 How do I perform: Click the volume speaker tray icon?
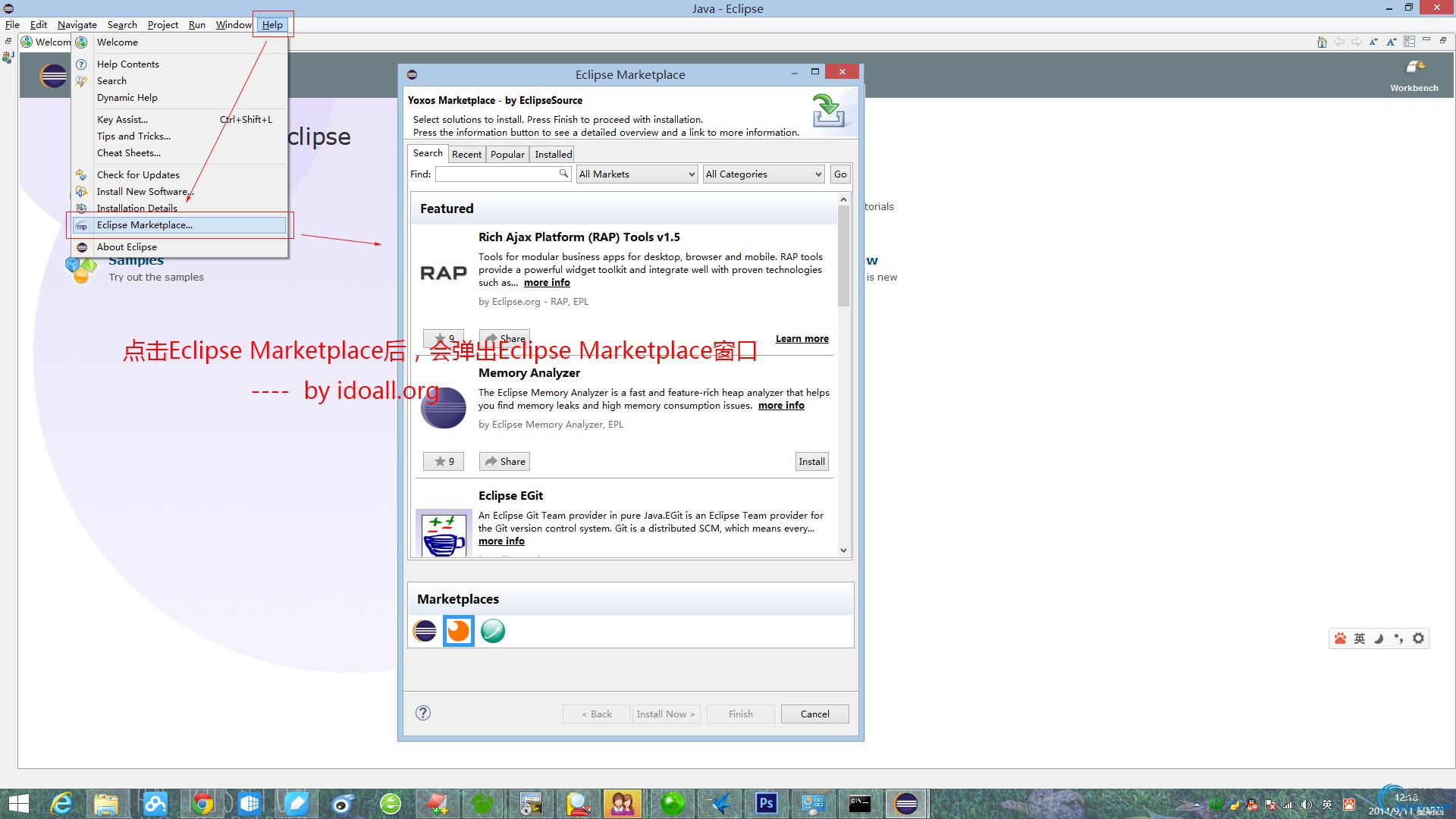point(1306,805)
